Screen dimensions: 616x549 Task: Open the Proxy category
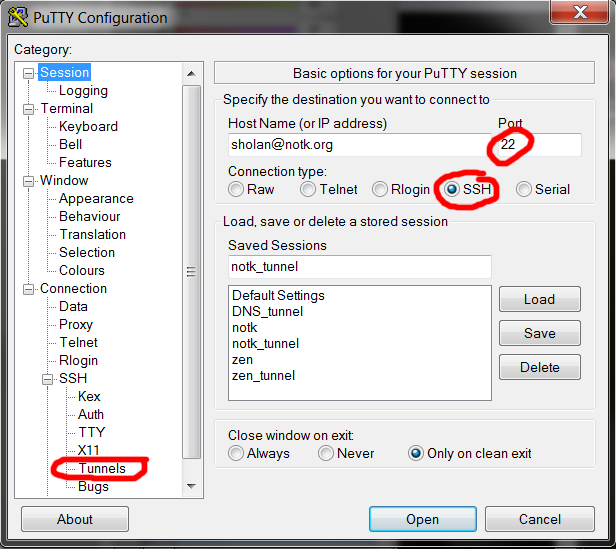76,325
